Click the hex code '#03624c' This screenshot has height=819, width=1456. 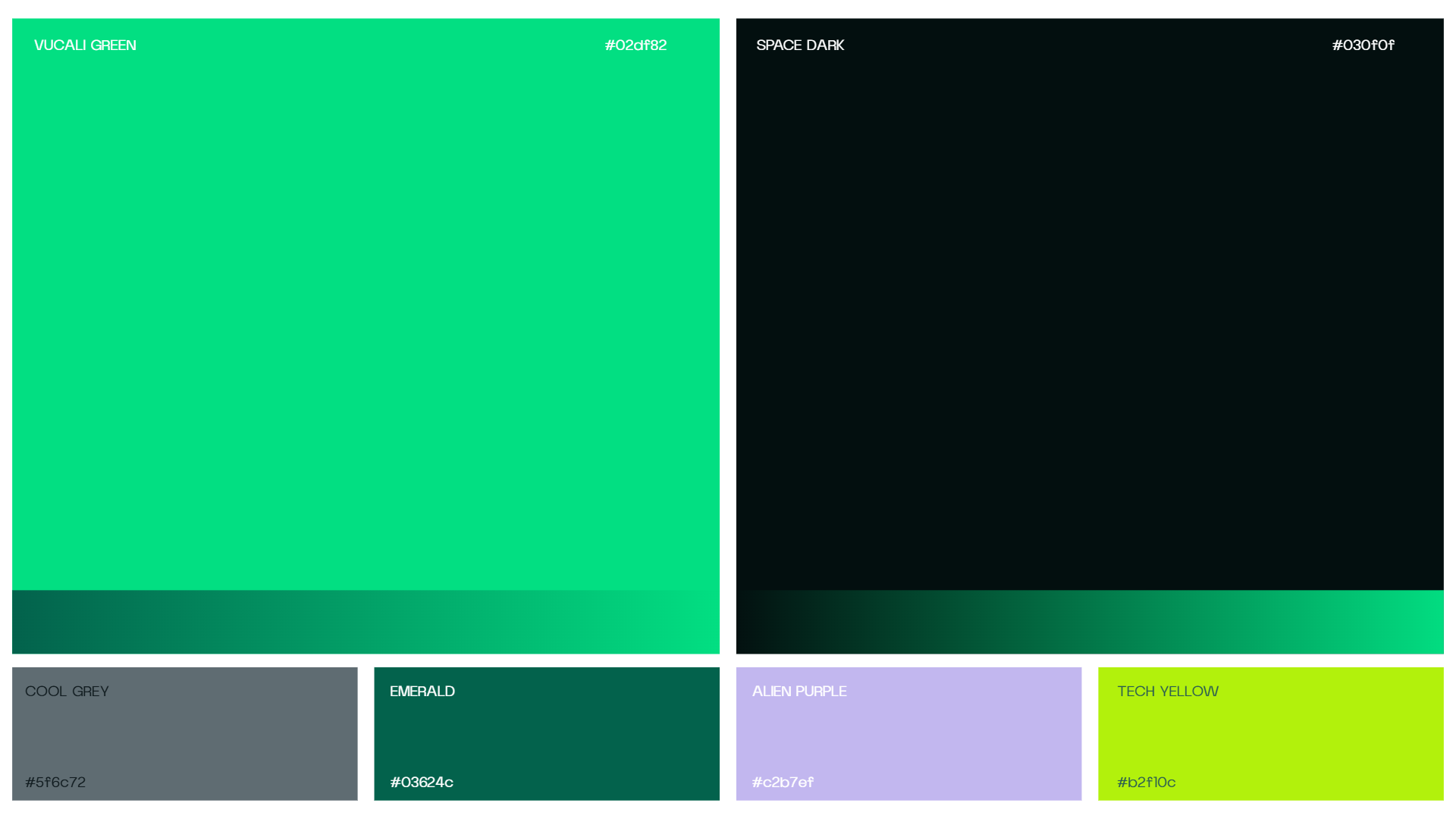pyautogui.click(x=422, y=782)
